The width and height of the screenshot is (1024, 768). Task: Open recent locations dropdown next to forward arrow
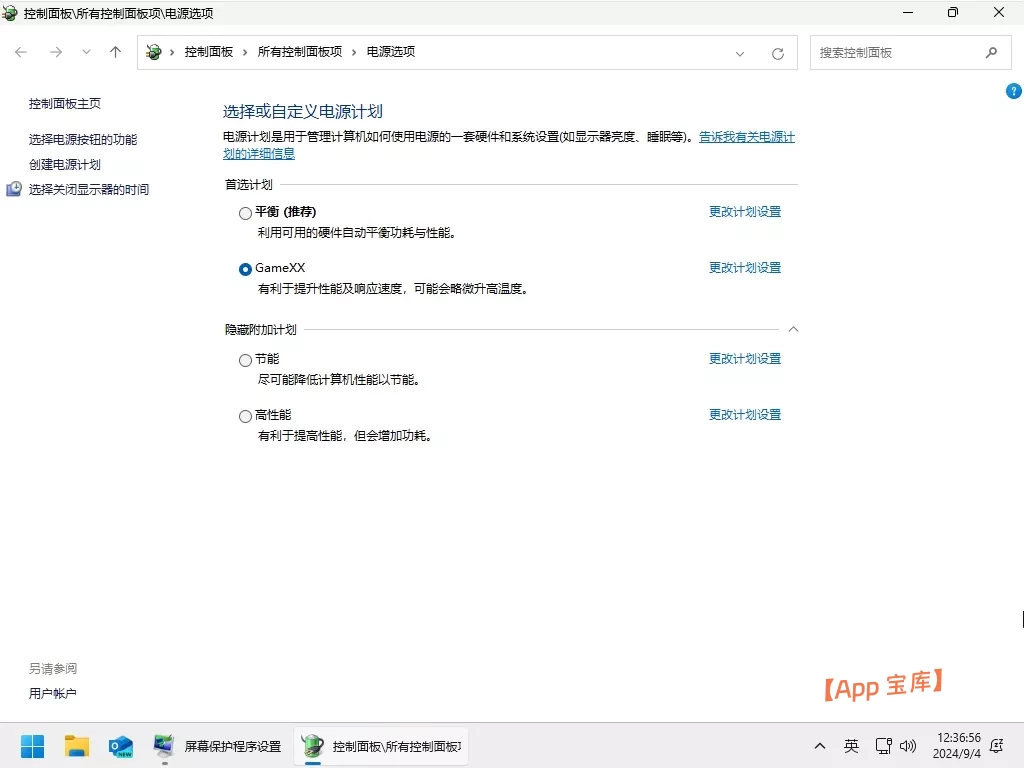point(86,52)
